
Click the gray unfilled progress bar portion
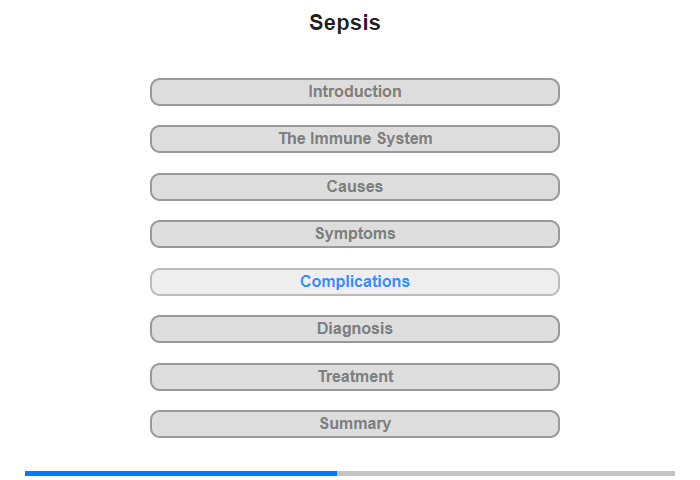(x=505, y=473)
